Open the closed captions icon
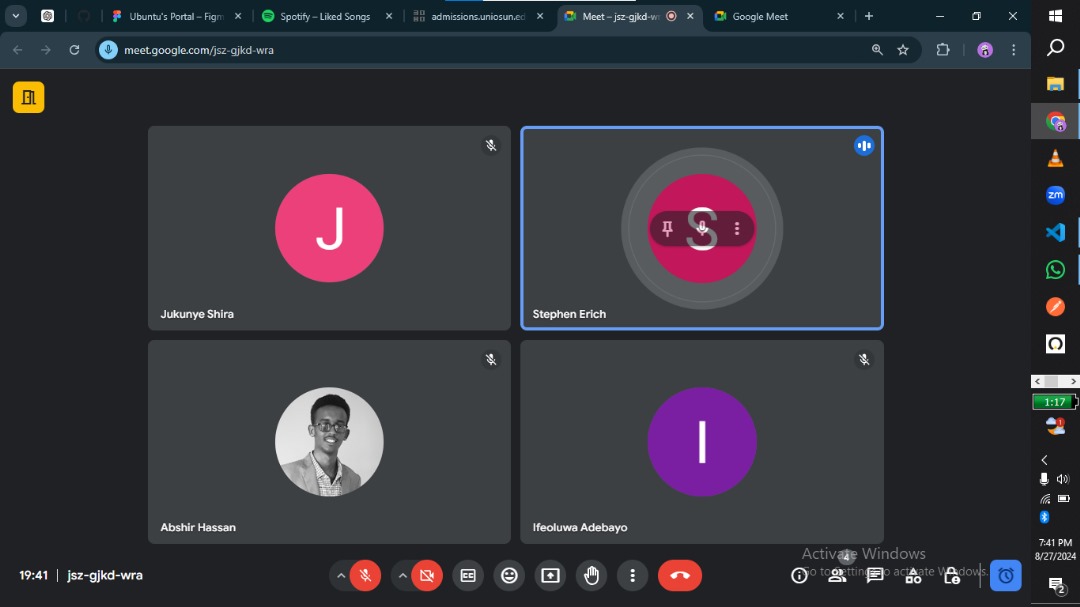1080x607 pixels. (x=467, y=575)
